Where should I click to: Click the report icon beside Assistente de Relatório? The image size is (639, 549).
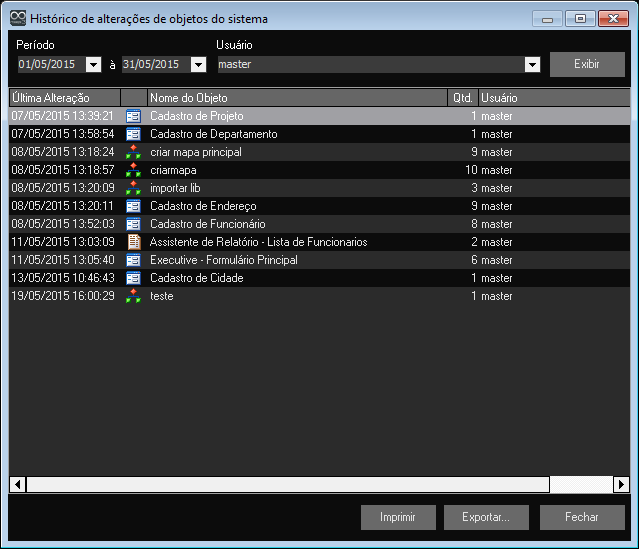pyautogui.click(x=133, y=242)
